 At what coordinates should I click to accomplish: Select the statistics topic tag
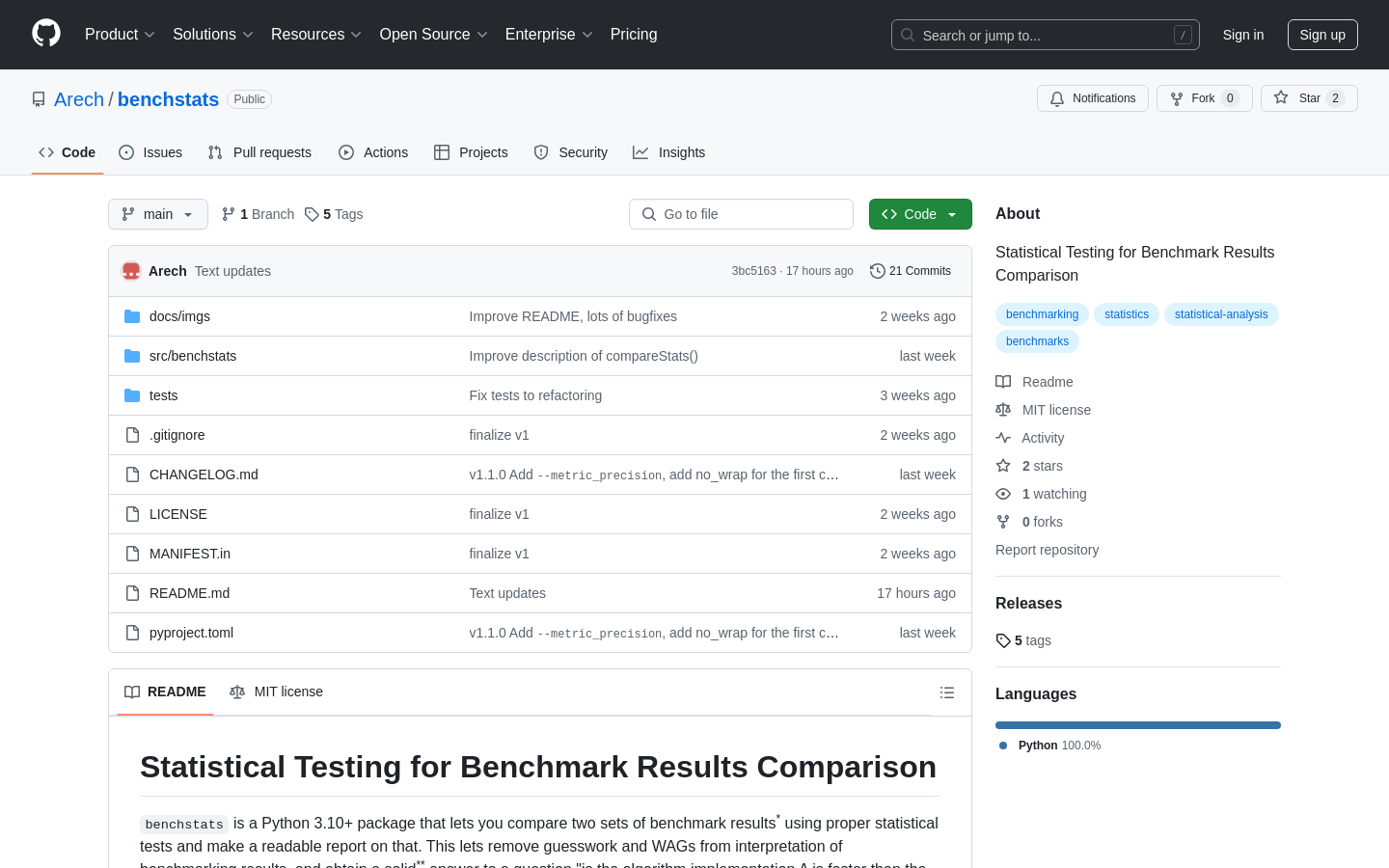point(1127,314)
